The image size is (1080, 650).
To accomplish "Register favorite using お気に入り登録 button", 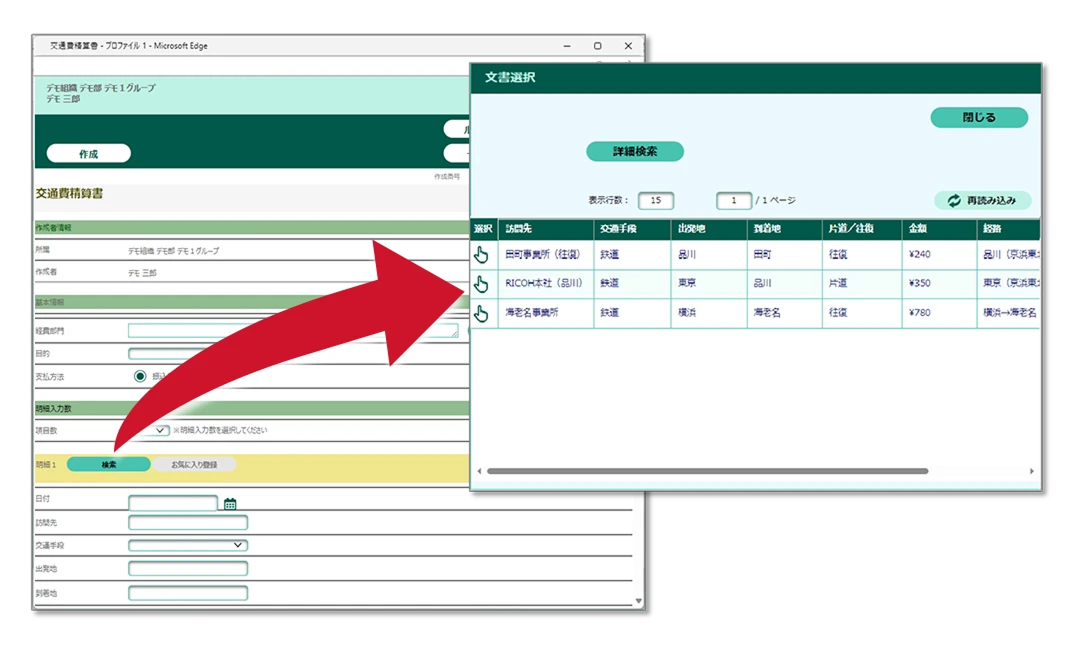I will [197, 464].
